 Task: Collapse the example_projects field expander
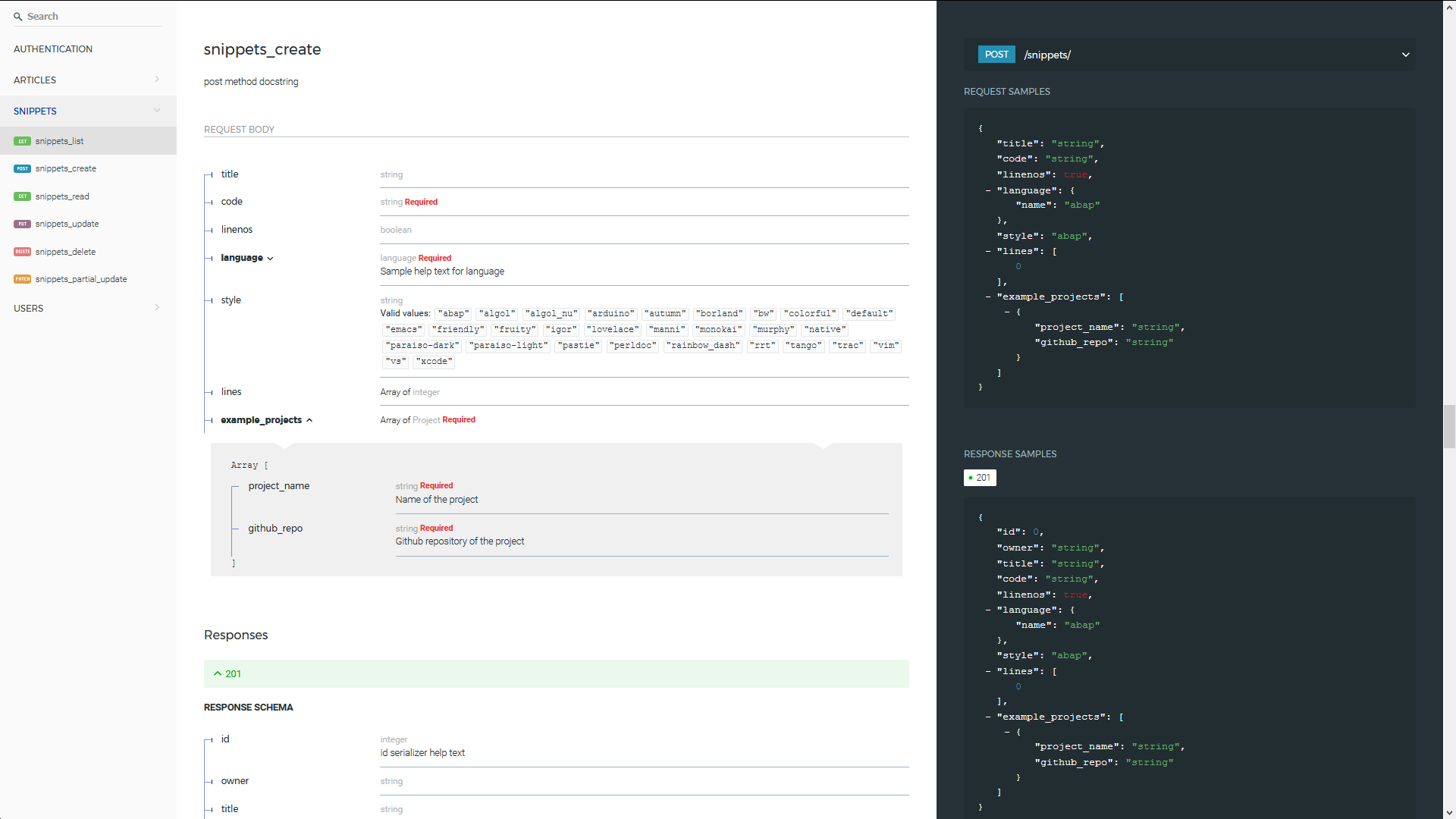[x=311, y=420]
